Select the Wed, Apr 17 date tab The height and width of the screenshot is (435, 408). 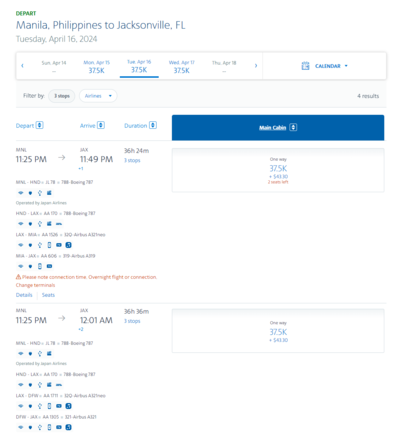pos(182,67)
